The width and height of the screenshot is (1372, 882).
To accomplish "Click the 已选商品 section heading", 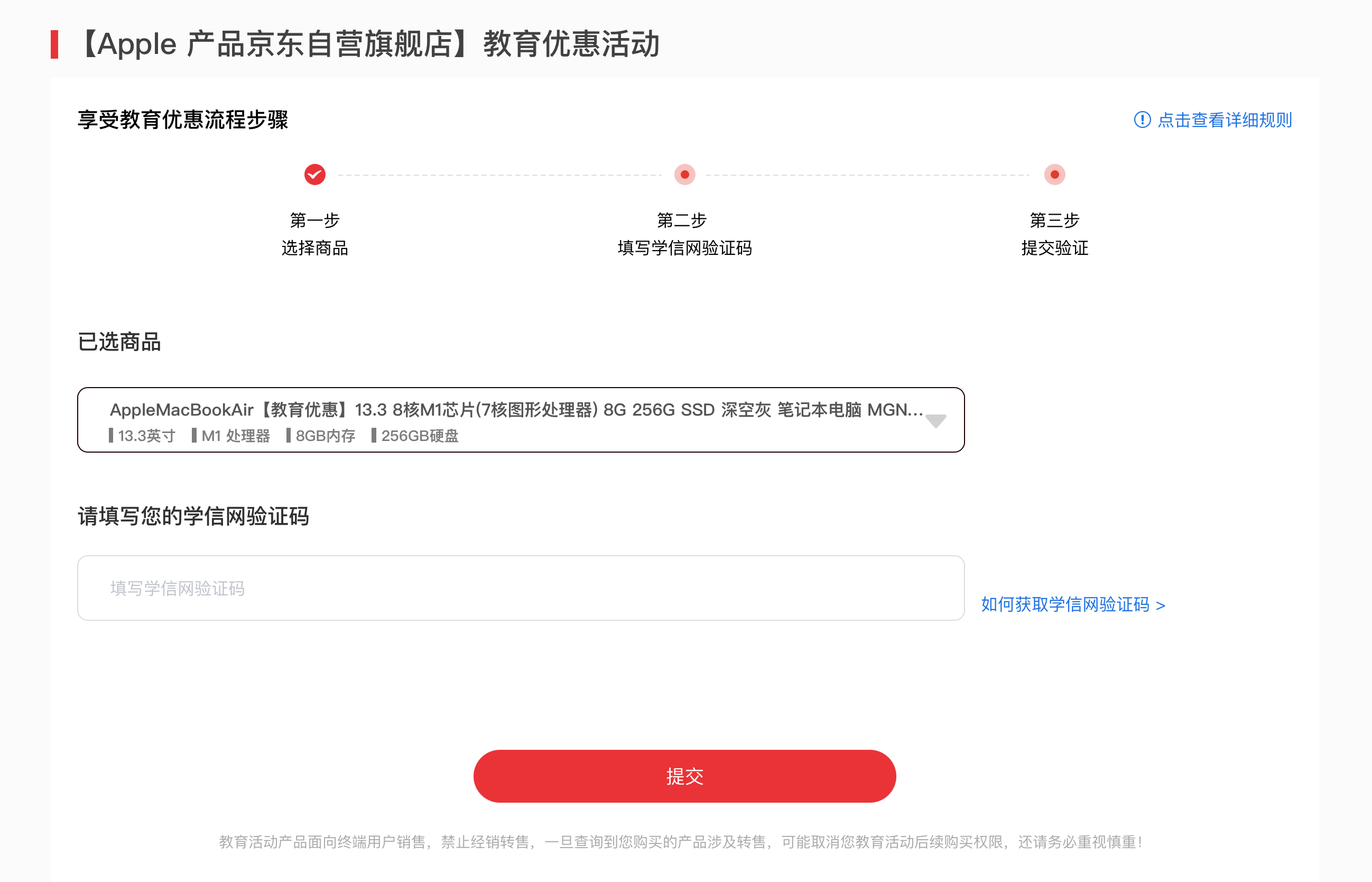I will [x=119, y=342].
